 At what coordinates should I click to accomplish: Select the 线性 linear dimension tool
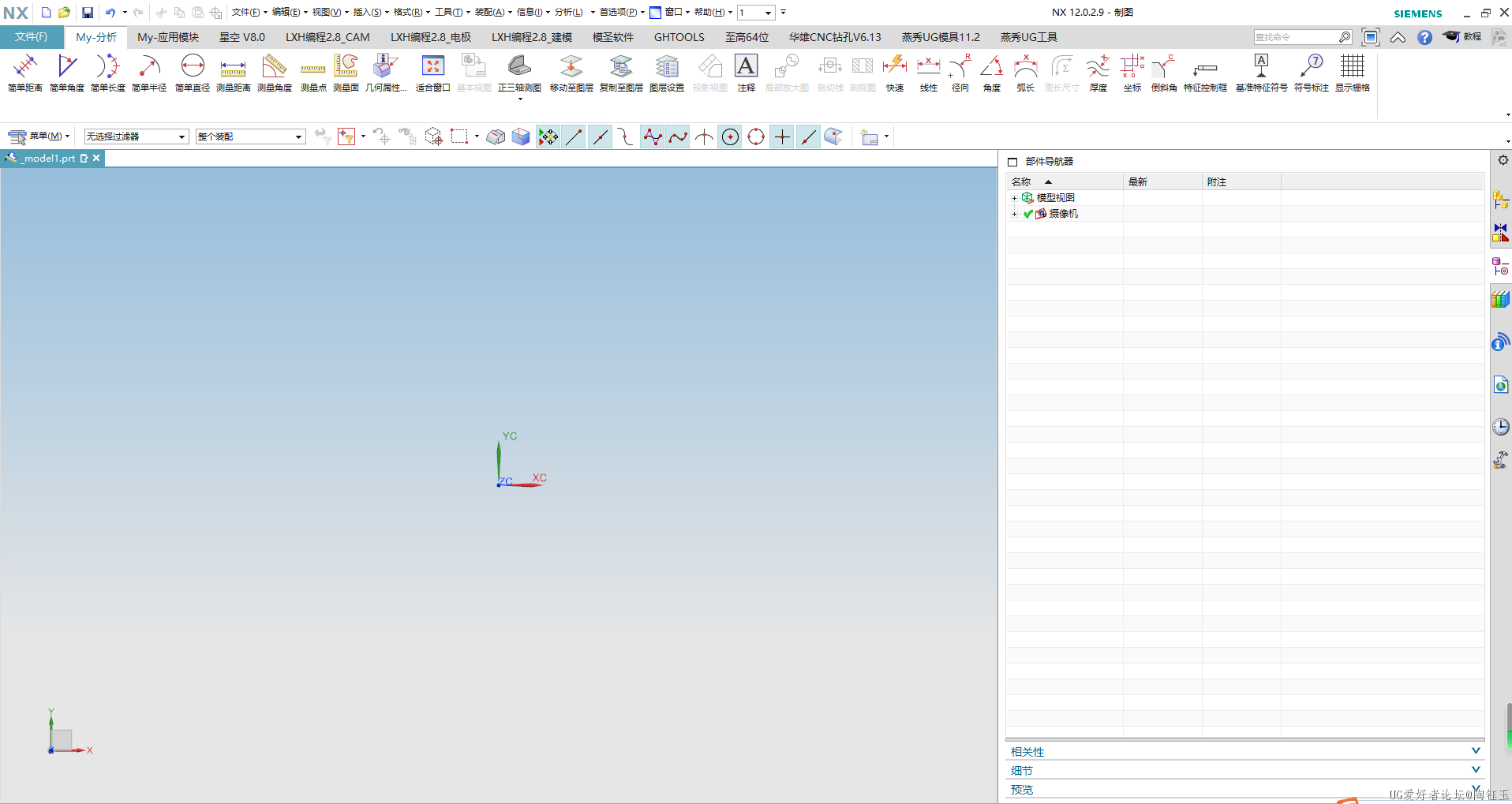point(929,73)
